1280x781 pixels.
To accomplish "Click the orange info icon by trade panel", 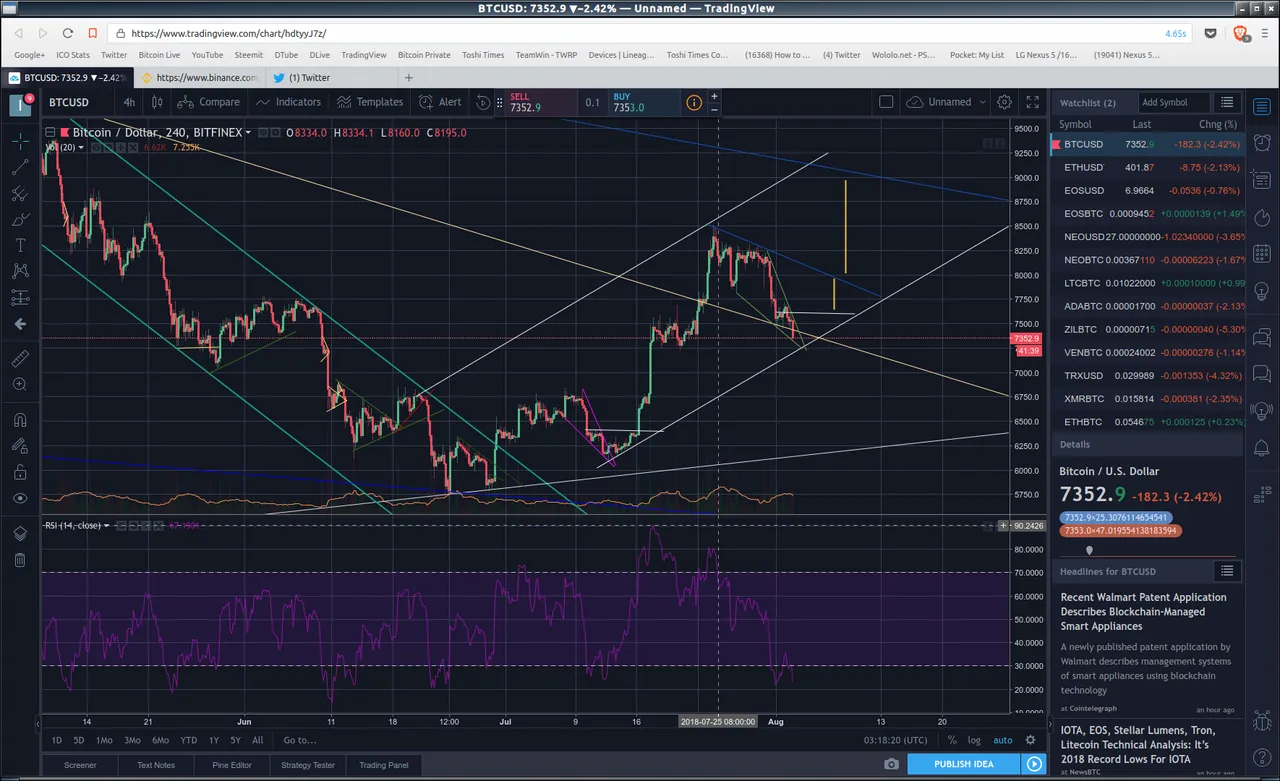I will pyautogui.click(x=694, y=102).
